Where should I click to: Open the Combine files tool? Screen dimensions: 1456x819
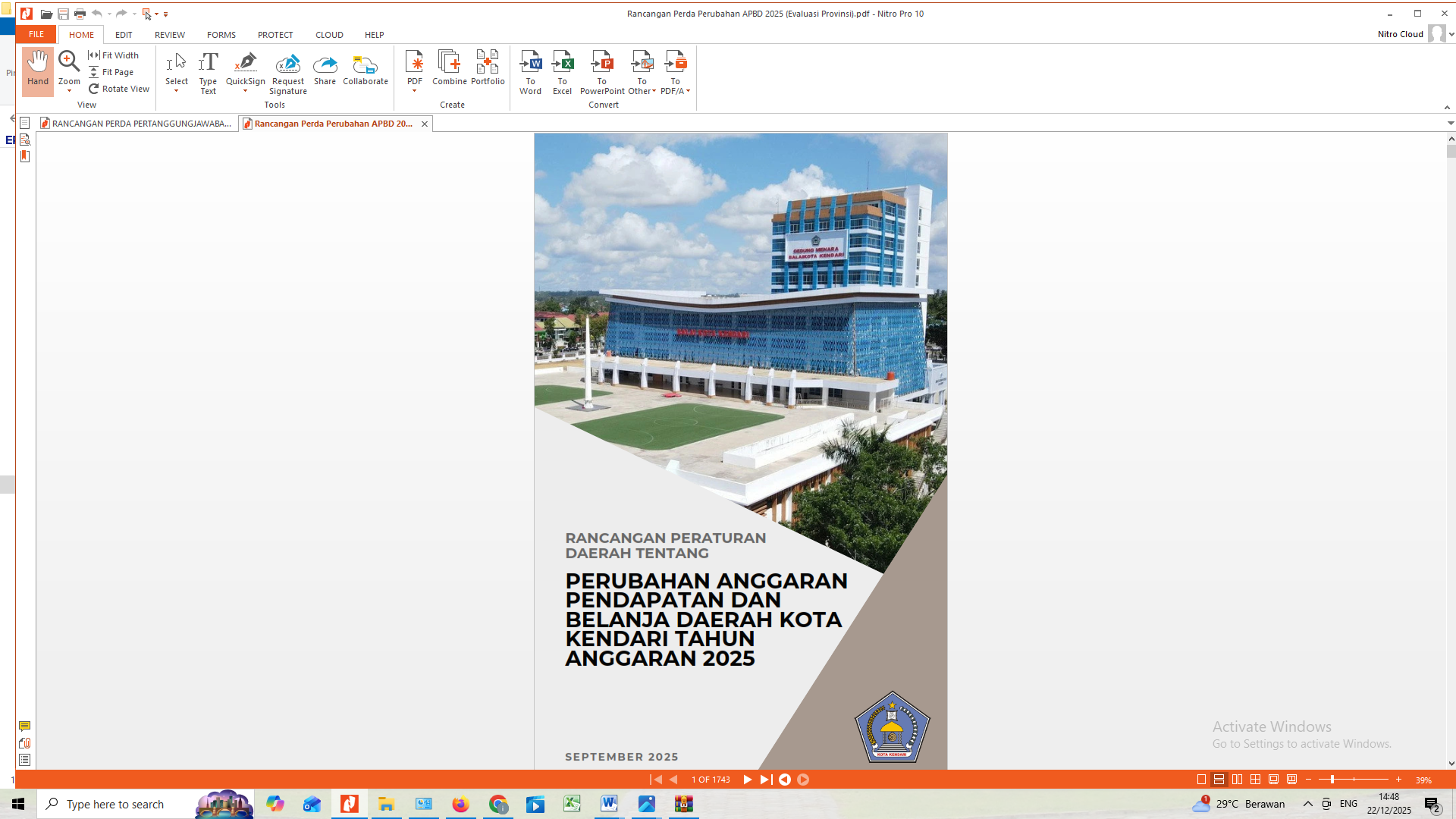(449, 68)
